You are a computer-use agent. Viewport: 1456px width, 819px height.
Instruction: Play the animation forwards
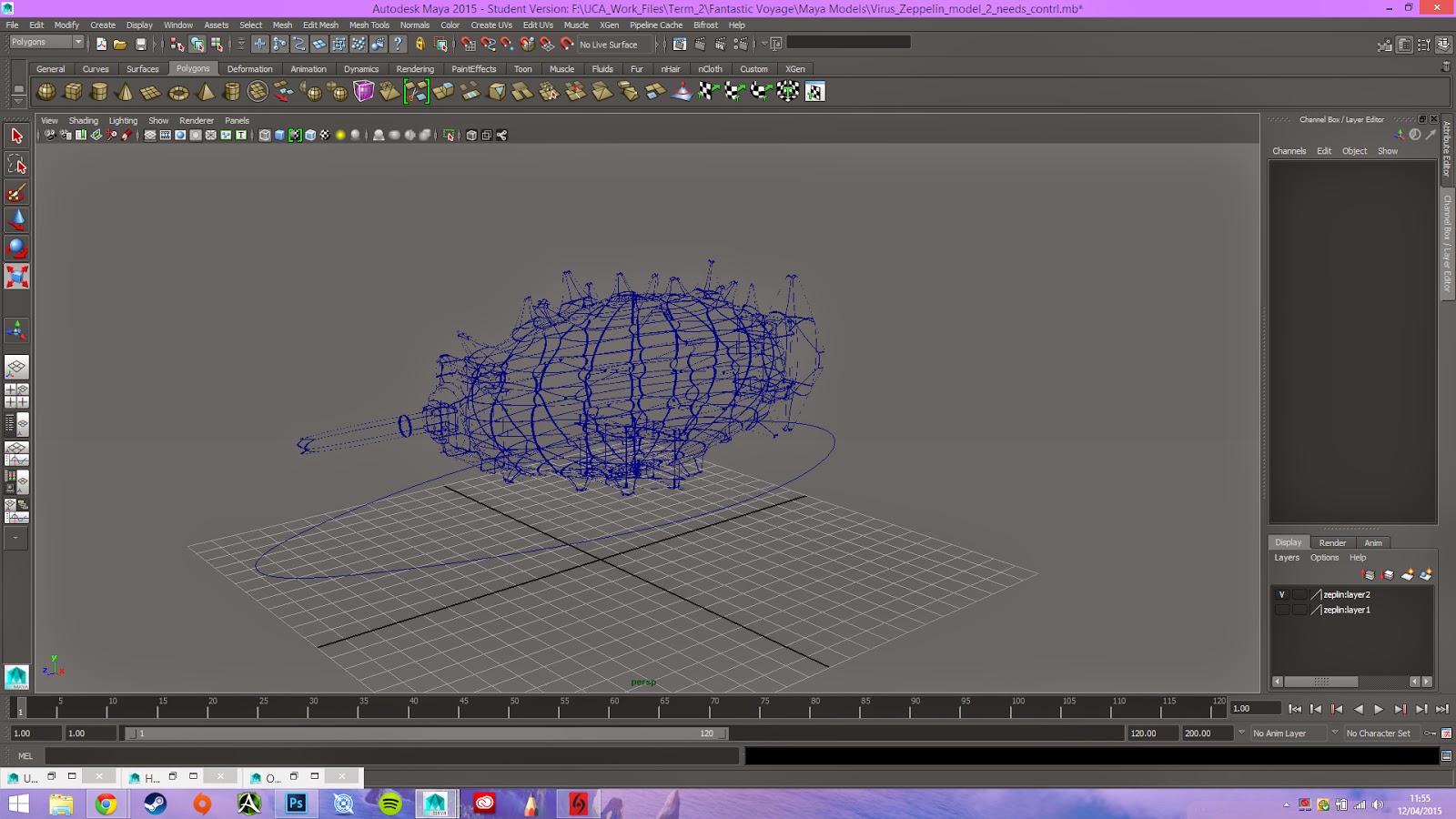tap(1379, 709)
